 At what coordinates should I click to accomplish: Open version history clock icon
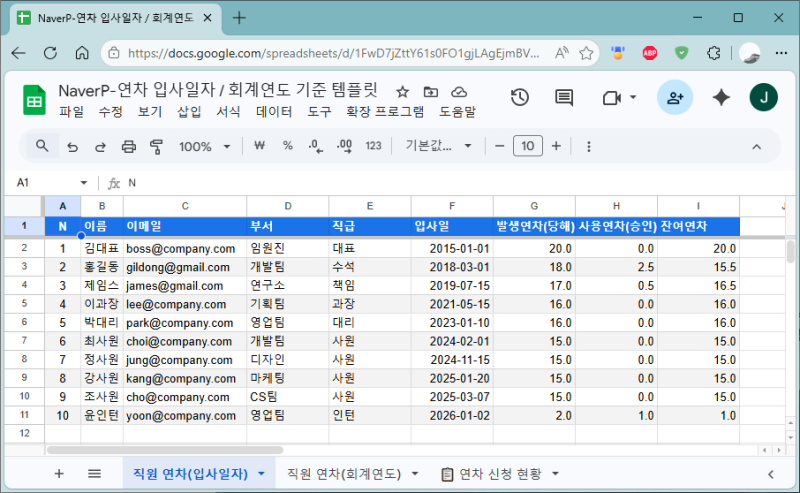tap(520, 97)
